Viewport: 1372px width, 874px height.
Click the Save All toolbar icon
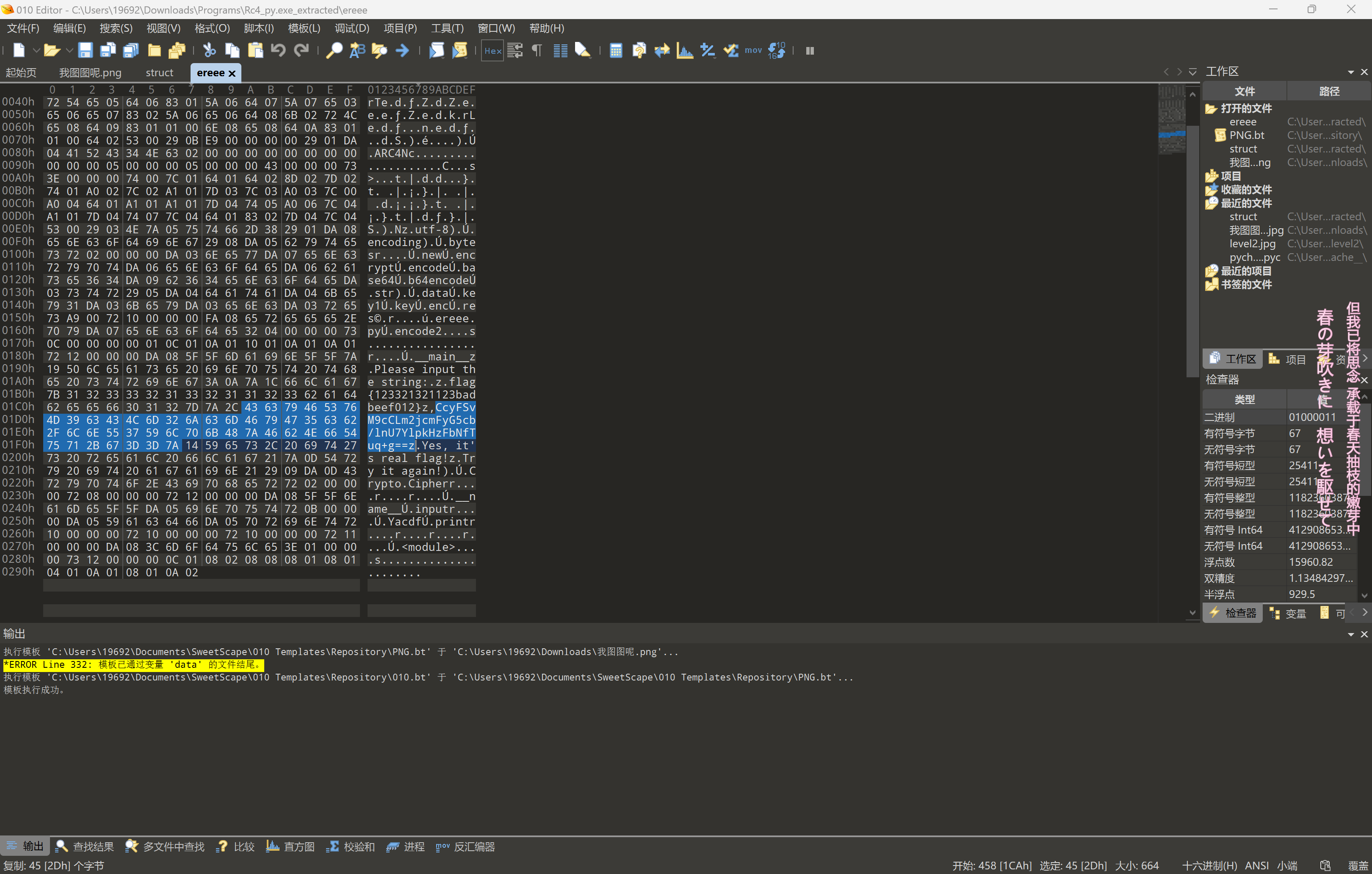point(131,51)
